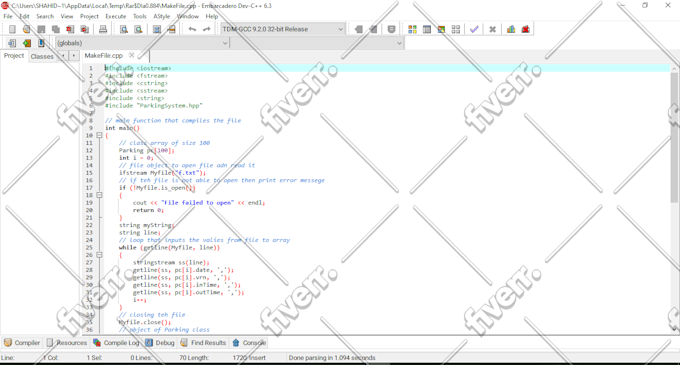680x365 pixels.
Task: Click the Print toolbar icon
Action: point(103,29)
